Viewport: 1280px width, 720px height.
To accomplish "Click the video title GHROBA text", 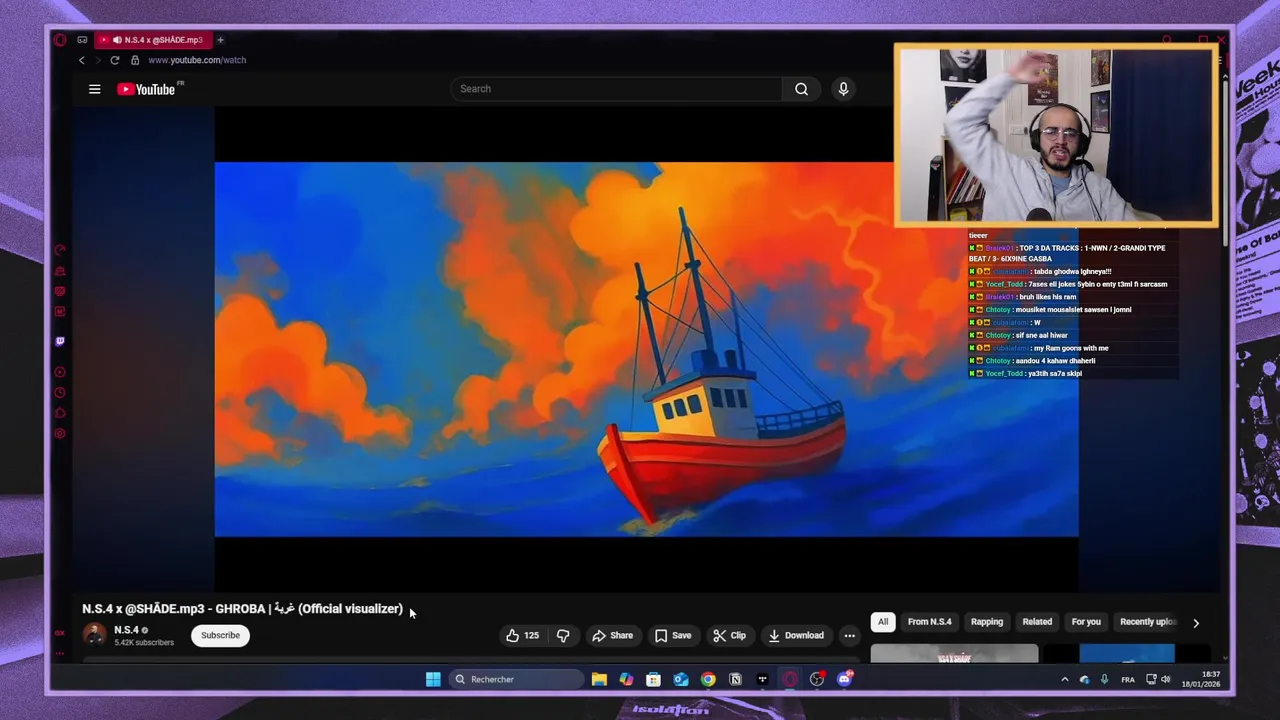I will (242, 608).
